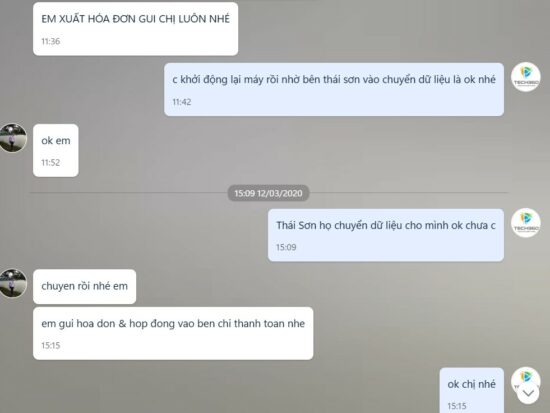This screenshot has height=413, width=550.
Task: Select message 'c khởi động lại máy rồi nhờ bên thái sơn'
Action: (x=334, y=89)
